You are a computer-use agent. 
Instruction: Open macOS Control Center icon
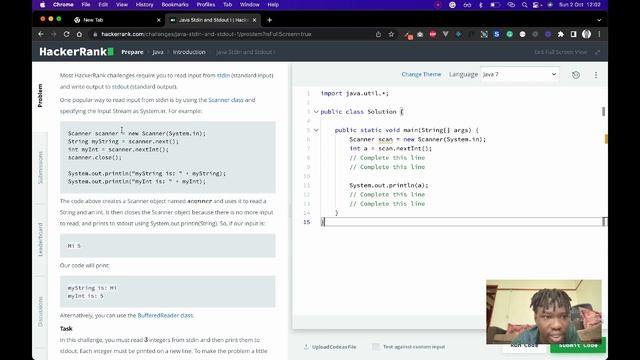point(537,5)
